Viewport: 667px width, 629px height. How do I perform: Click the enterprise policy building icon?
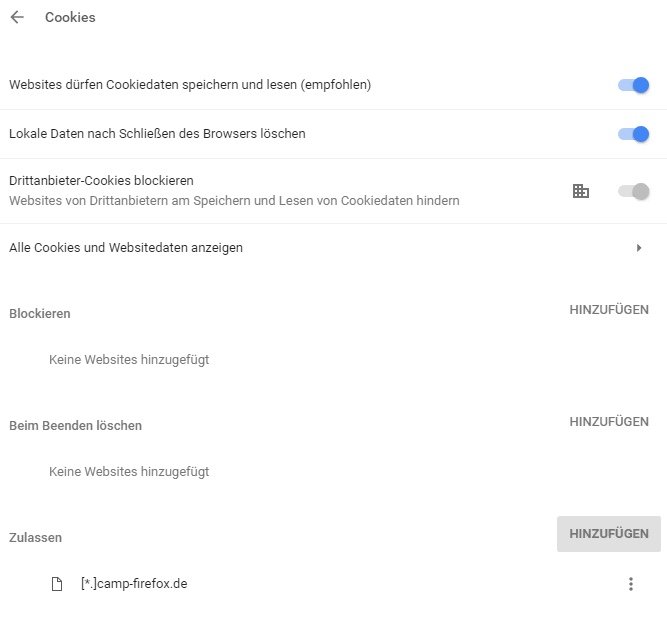(580, 191)
